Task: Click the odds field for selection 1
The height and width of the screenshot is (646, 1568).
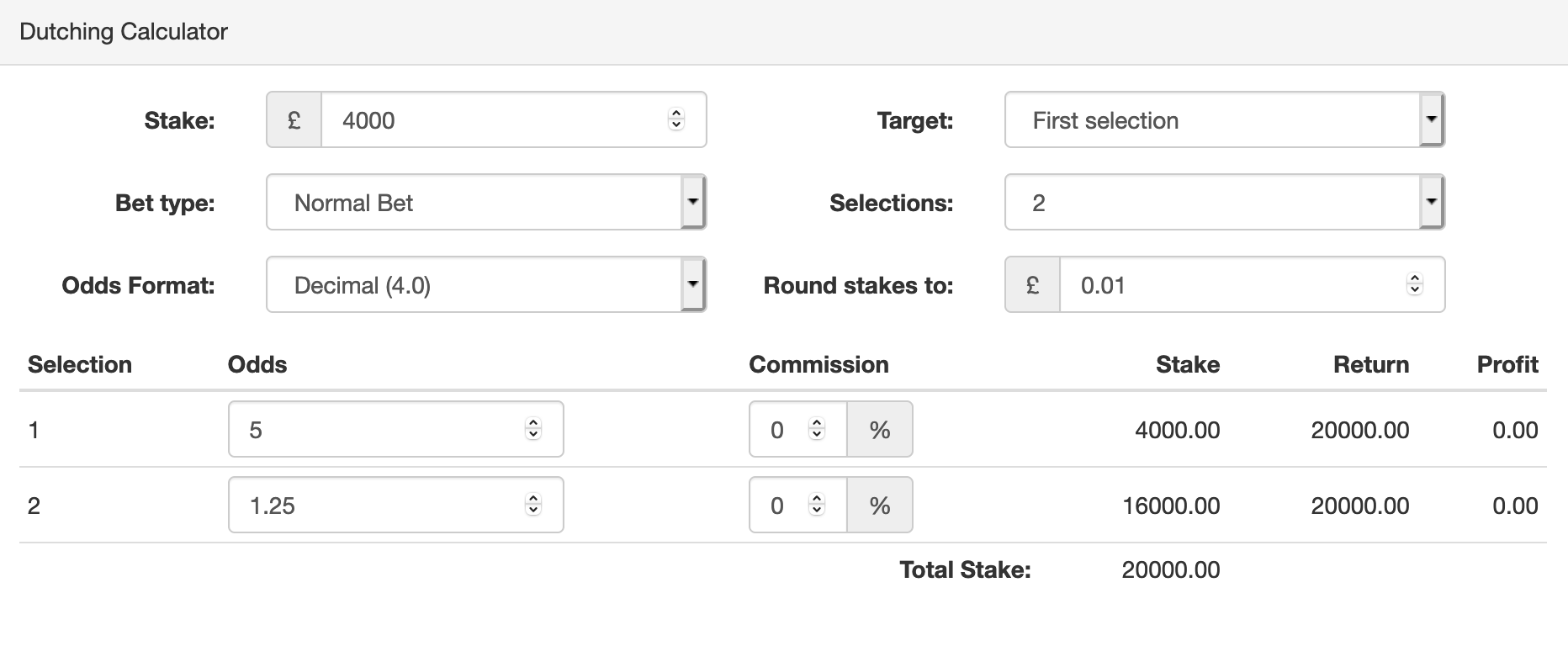Action: [379, 429]
